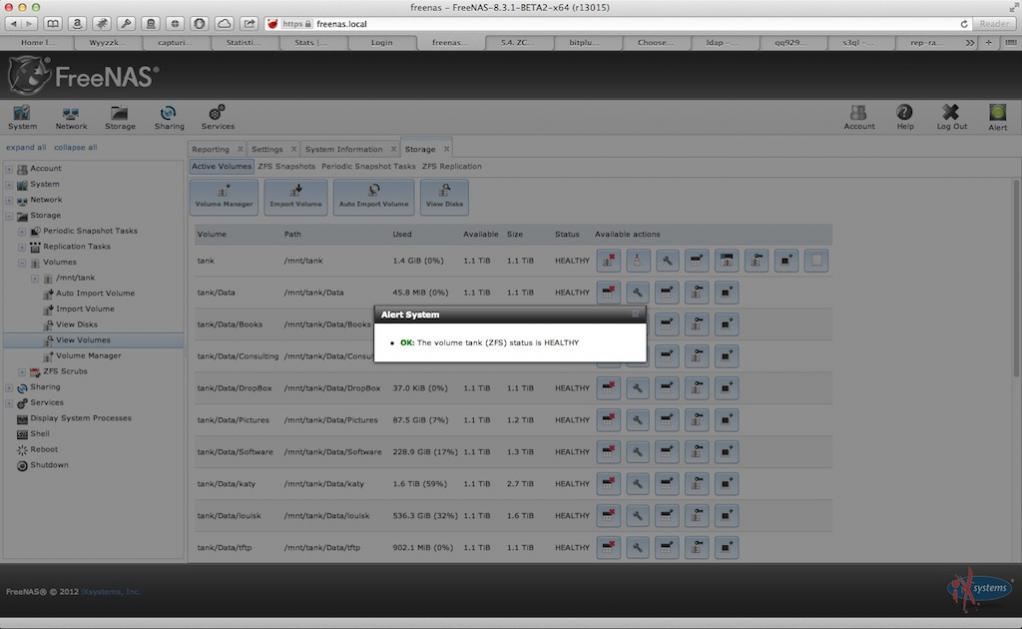Screen dimensions: 1022x629
Task: Click the first action icon in the tank row
Action: point(608,261)
